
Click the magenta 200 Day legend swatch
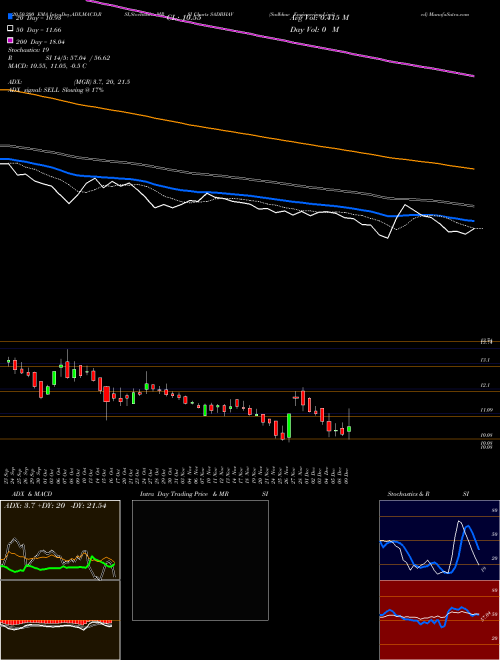(x=10, y=40)
